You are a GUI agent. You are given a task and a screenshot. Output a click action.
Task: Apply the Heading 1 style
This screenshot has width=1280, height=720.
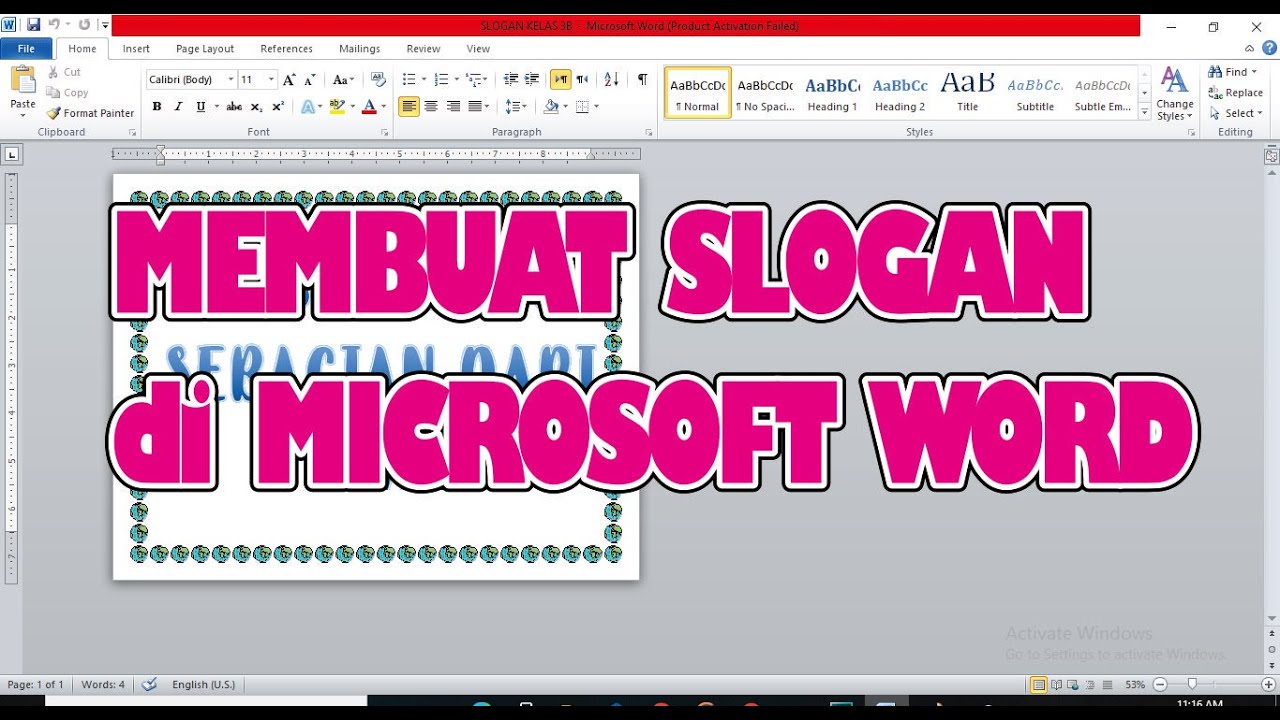(832, 93)
